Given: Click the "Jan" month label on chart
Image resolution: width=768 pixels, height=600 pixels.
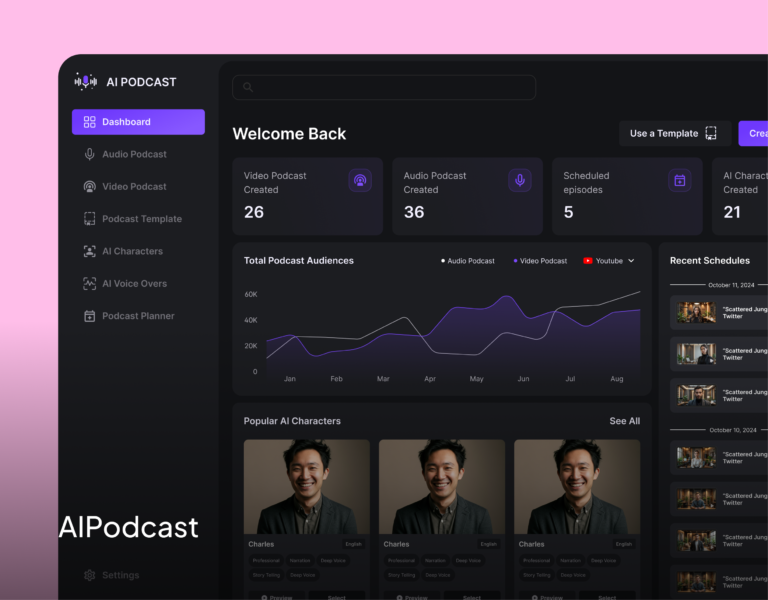Looking at the screenshot, I should pyautogui.click(x=289, y=379).
